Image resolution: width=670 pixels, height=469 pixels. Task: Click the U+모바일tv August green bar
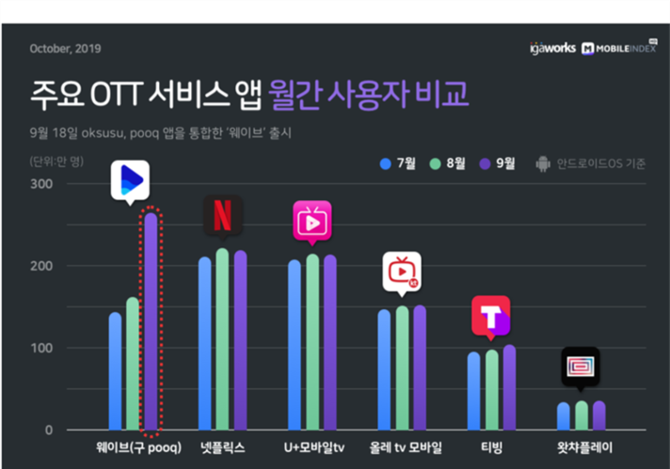312,342
